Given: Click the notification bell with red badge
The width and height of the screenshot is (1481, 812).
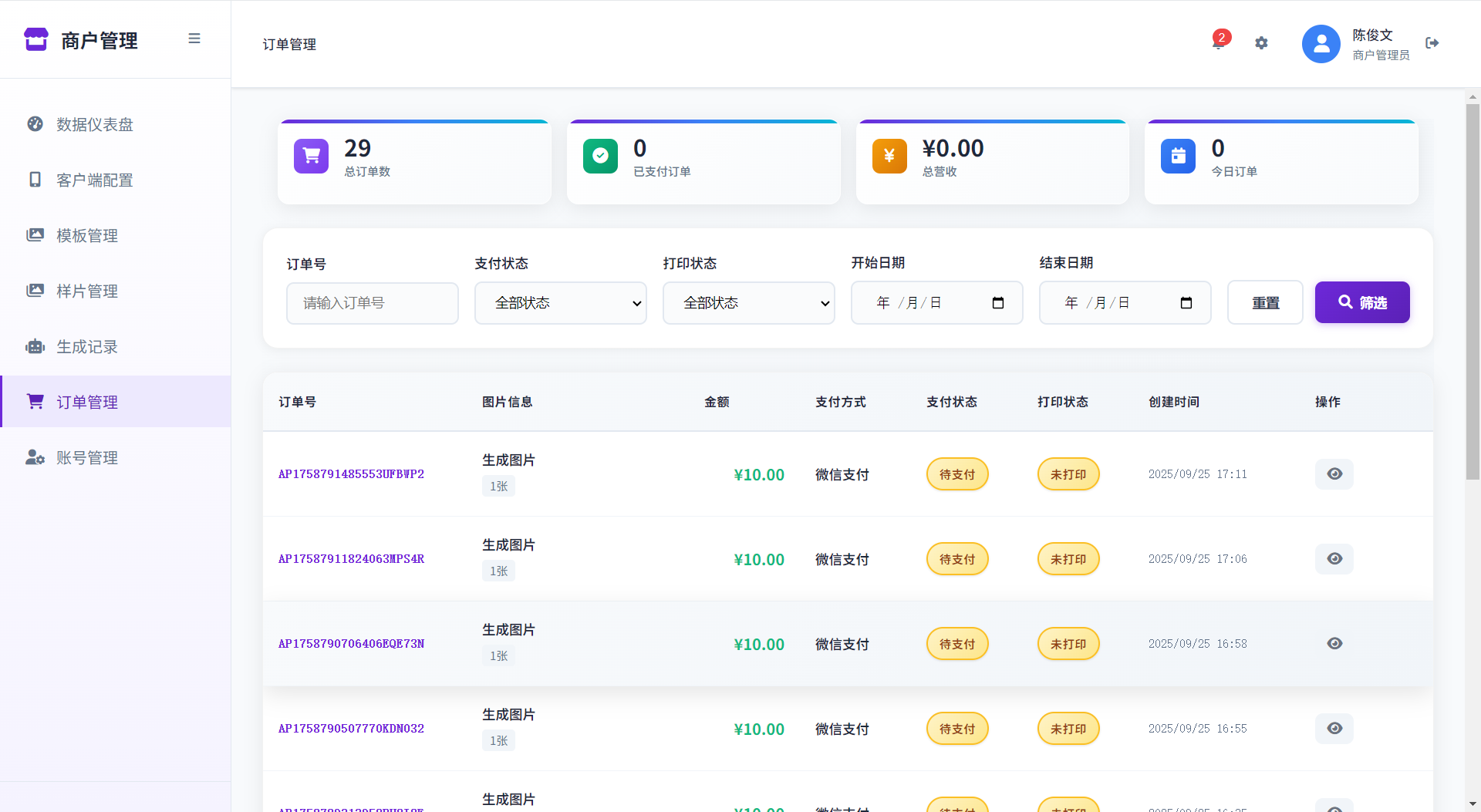Looking at the screenshot, I should coord(1219,42).
